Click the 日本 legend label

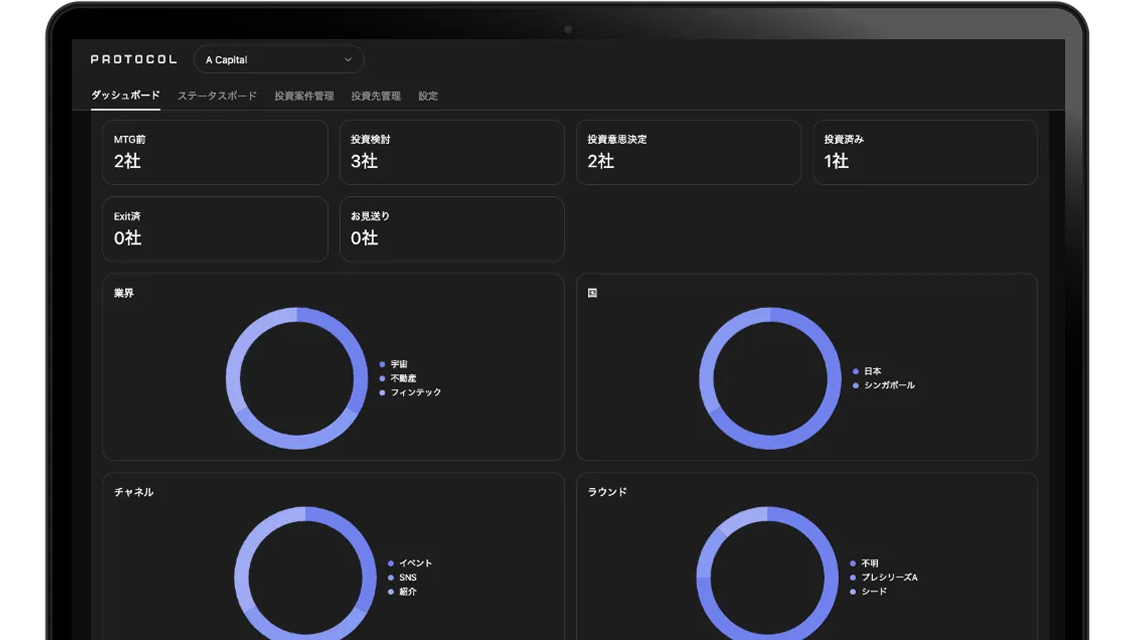point(873,371)
